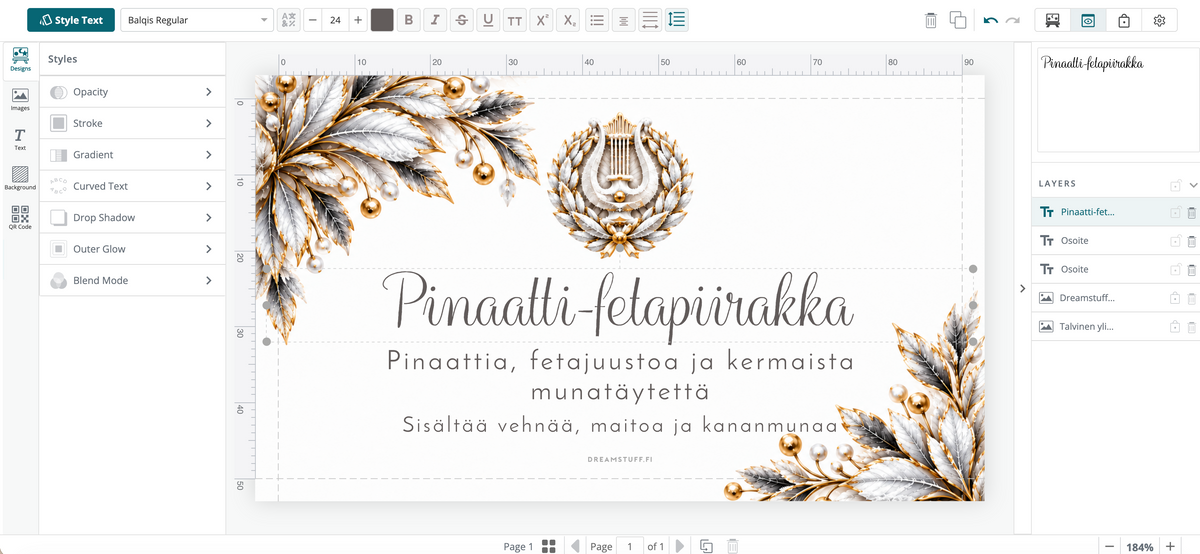Toggle strikethrough formatting

pos(461,20)
